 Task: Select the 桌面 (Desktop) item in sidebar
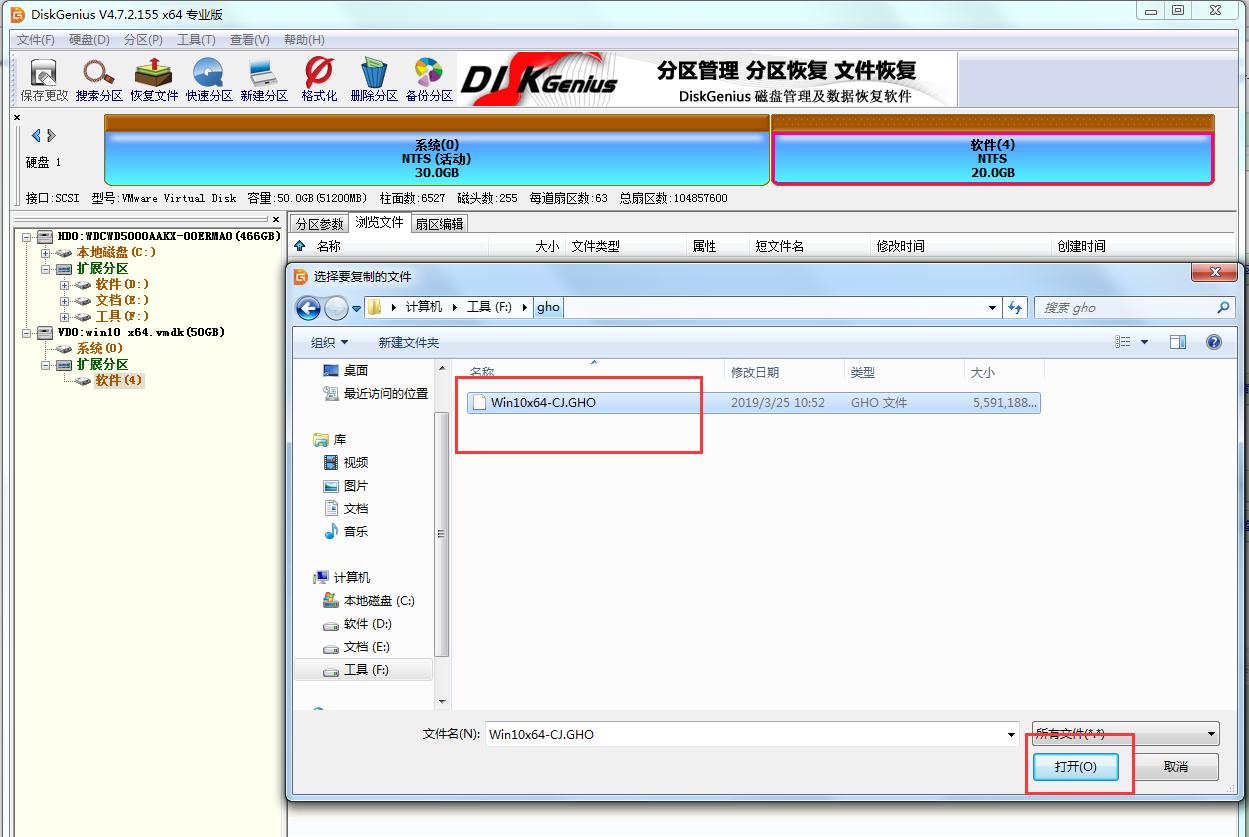(x=346, y=370)
